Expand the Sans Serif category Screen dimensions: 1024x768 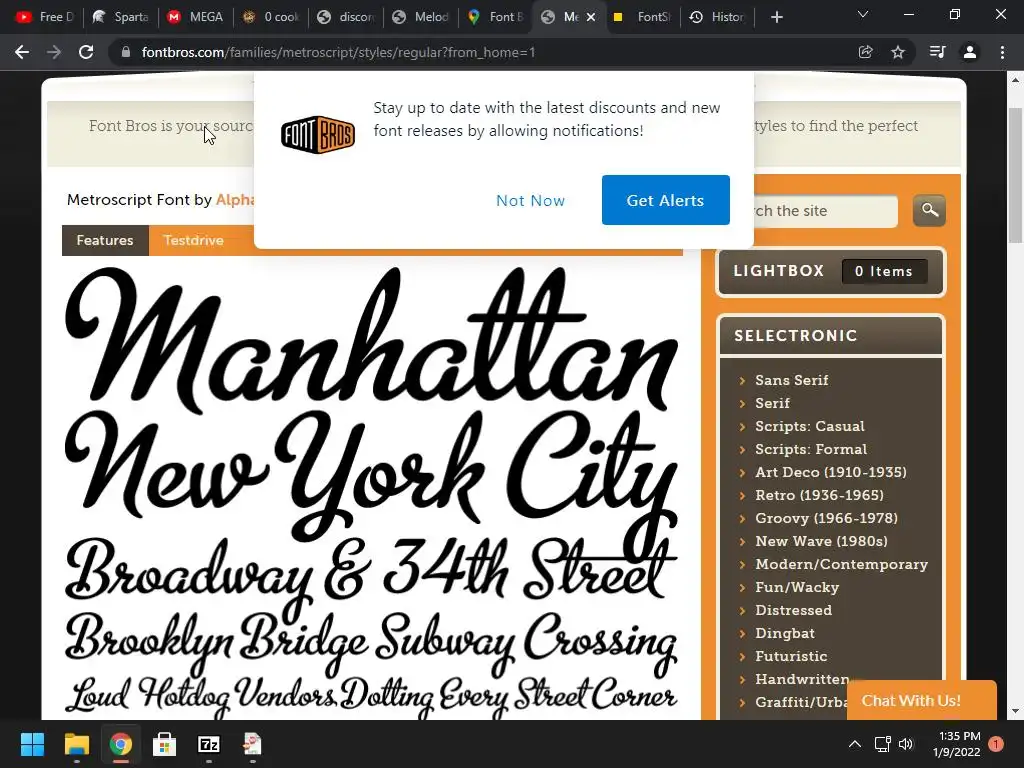pyautogui.click(x=792, y=380)
